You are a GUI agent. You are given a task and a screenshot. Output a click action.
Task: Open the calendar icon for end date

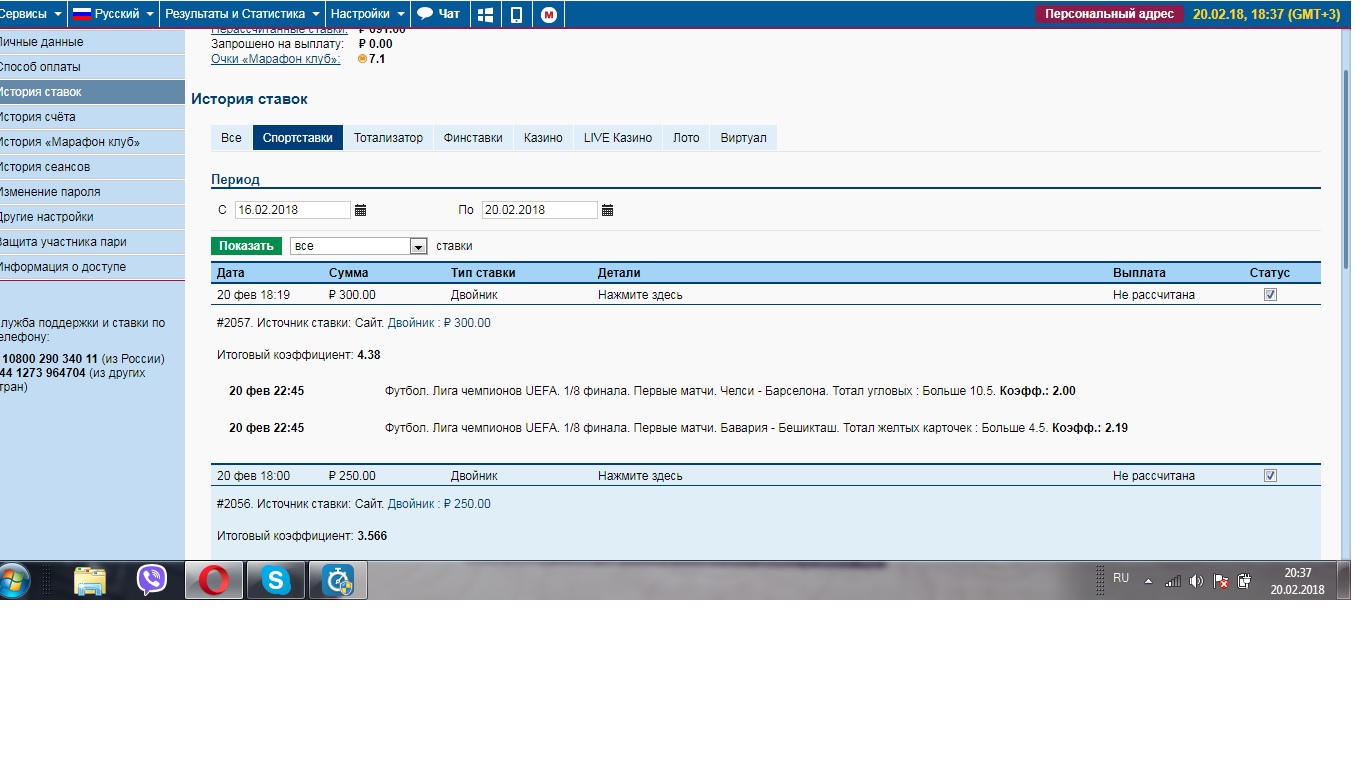(608, 210)
